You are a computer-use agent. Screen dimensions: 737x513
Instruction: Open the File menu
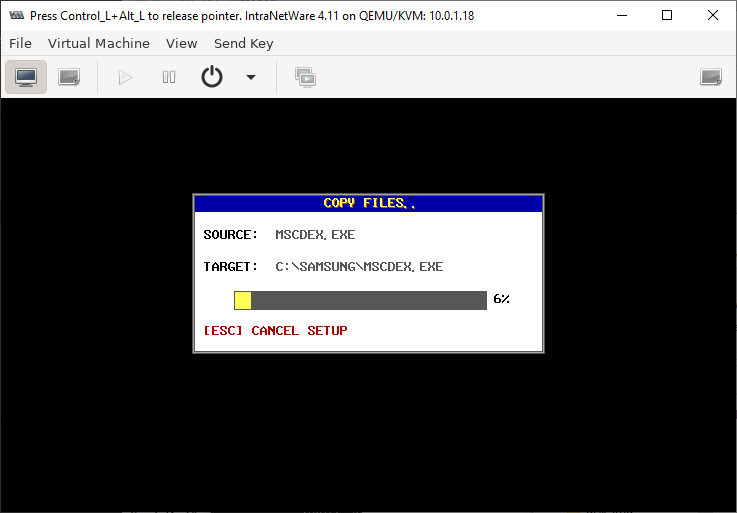(20, 43)
